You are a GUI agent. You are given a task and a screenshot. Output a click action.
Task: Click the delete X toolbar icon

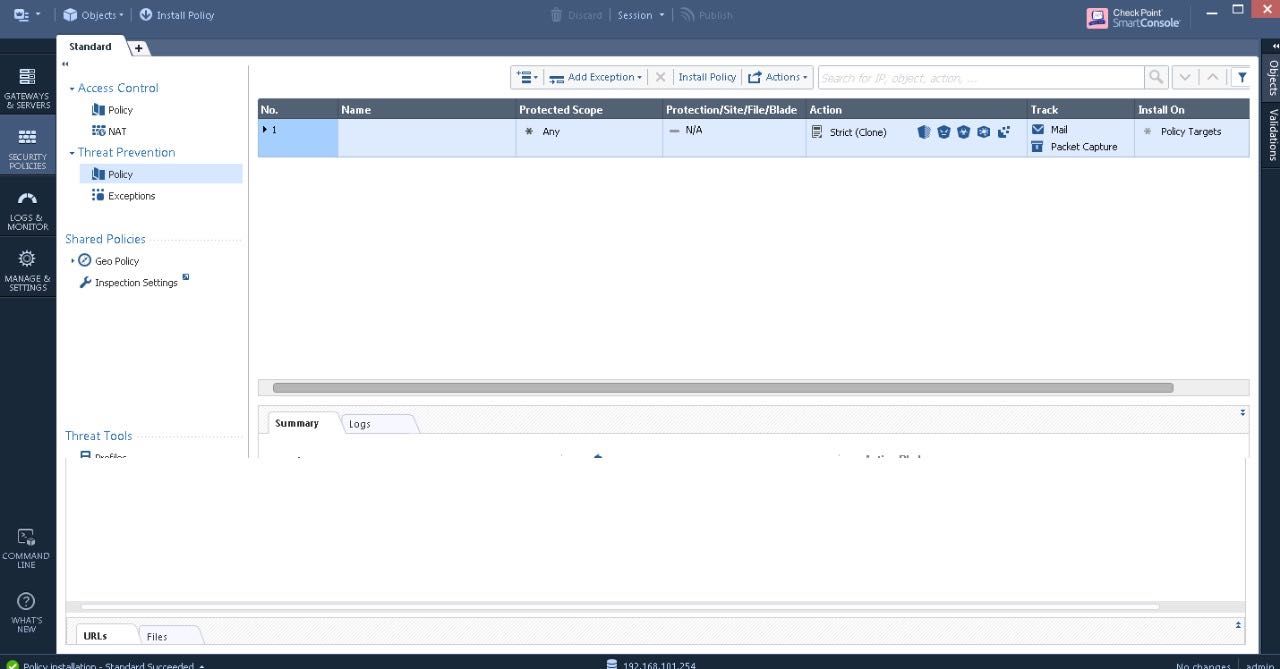(660, 77)
